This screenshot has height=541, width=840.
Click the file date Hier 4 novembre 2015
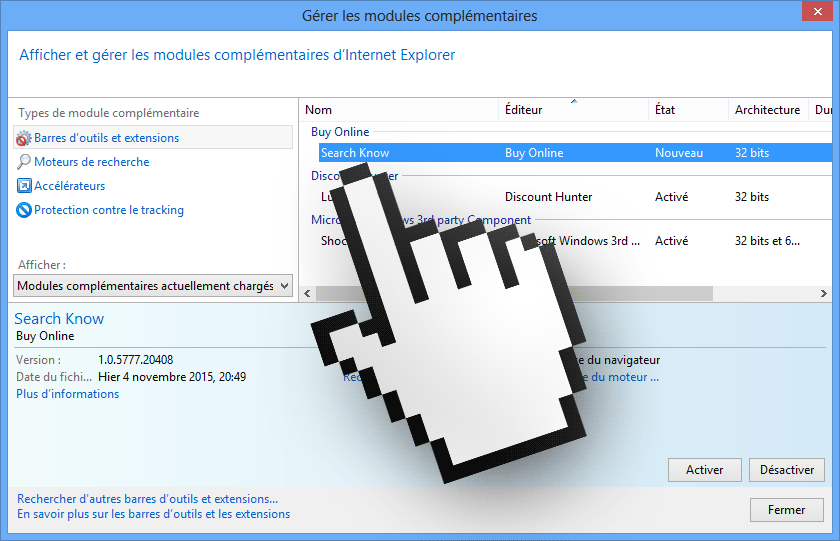point(172,377)
